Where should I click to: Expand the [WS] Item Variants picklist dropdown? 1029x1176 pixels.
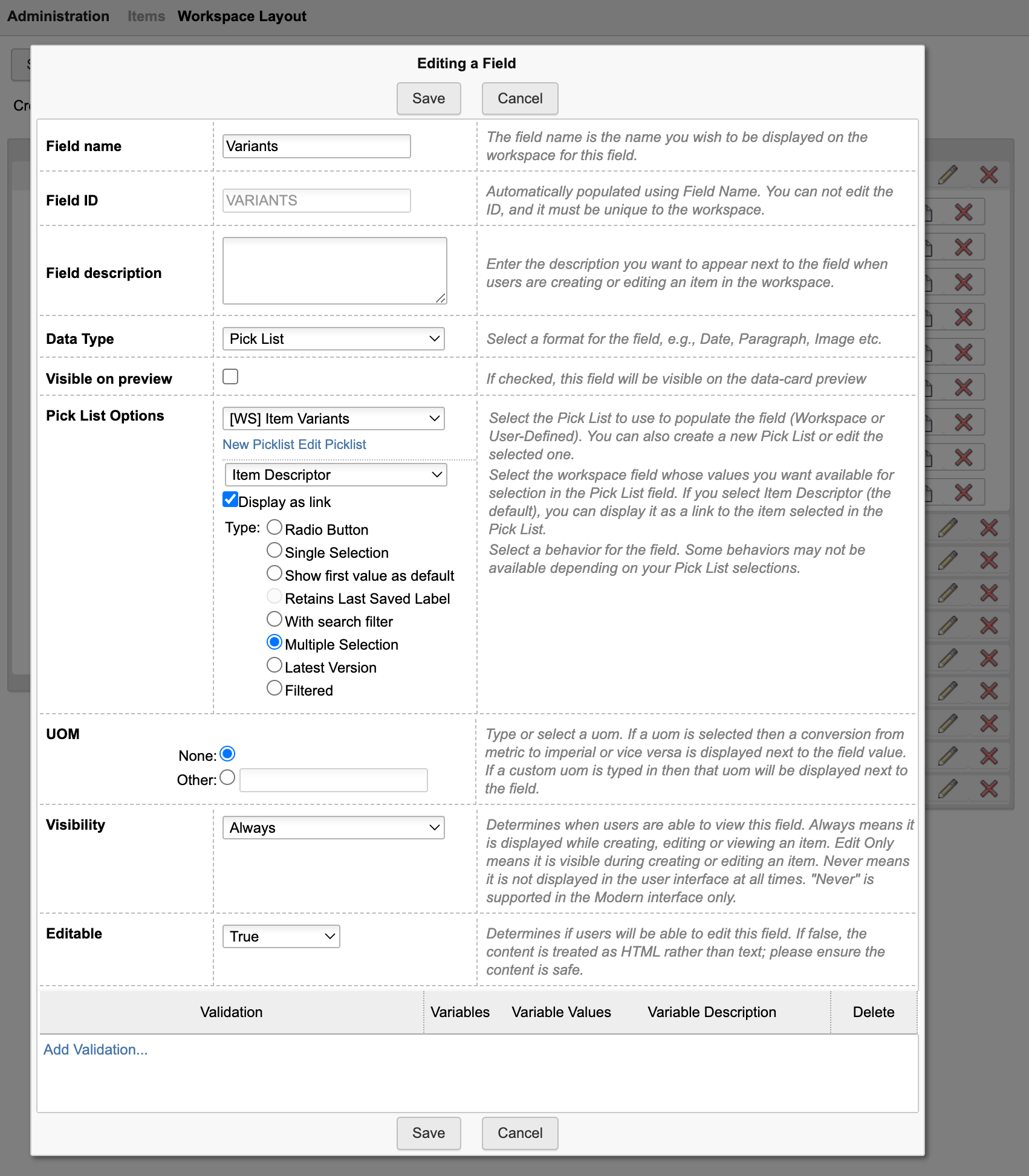coord(333,419)
